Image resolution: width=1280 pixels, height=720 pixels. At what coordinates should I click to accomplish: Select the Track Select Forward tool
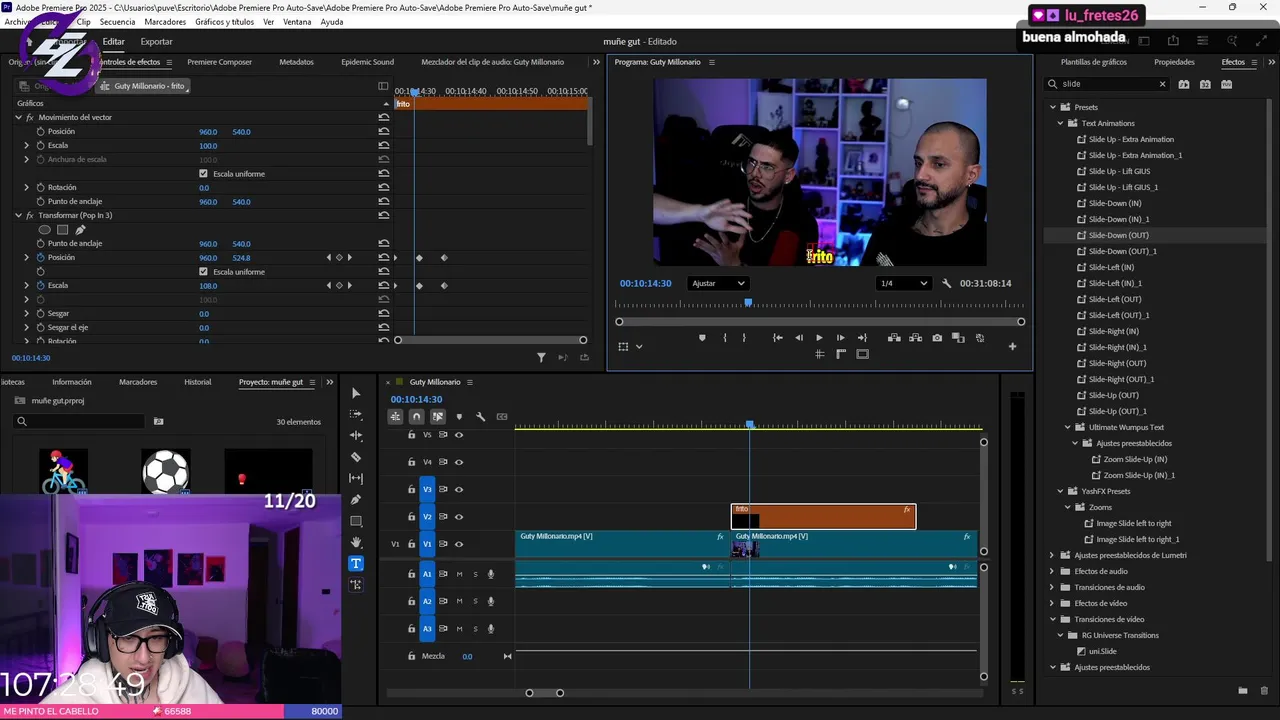(356, 414)
